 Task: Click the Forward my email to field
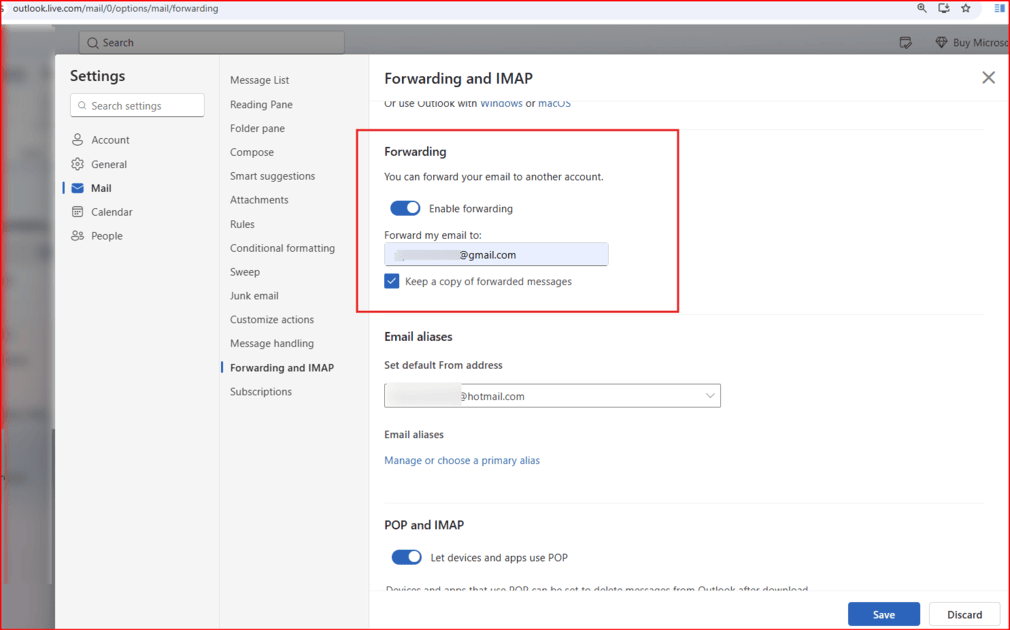[x=496, y=254]
